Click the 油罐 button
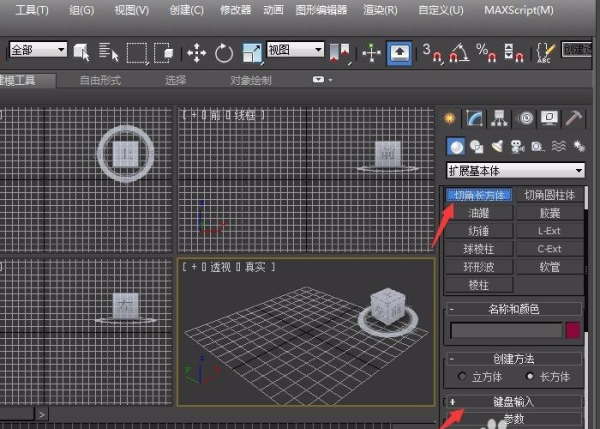 point(479,213)
